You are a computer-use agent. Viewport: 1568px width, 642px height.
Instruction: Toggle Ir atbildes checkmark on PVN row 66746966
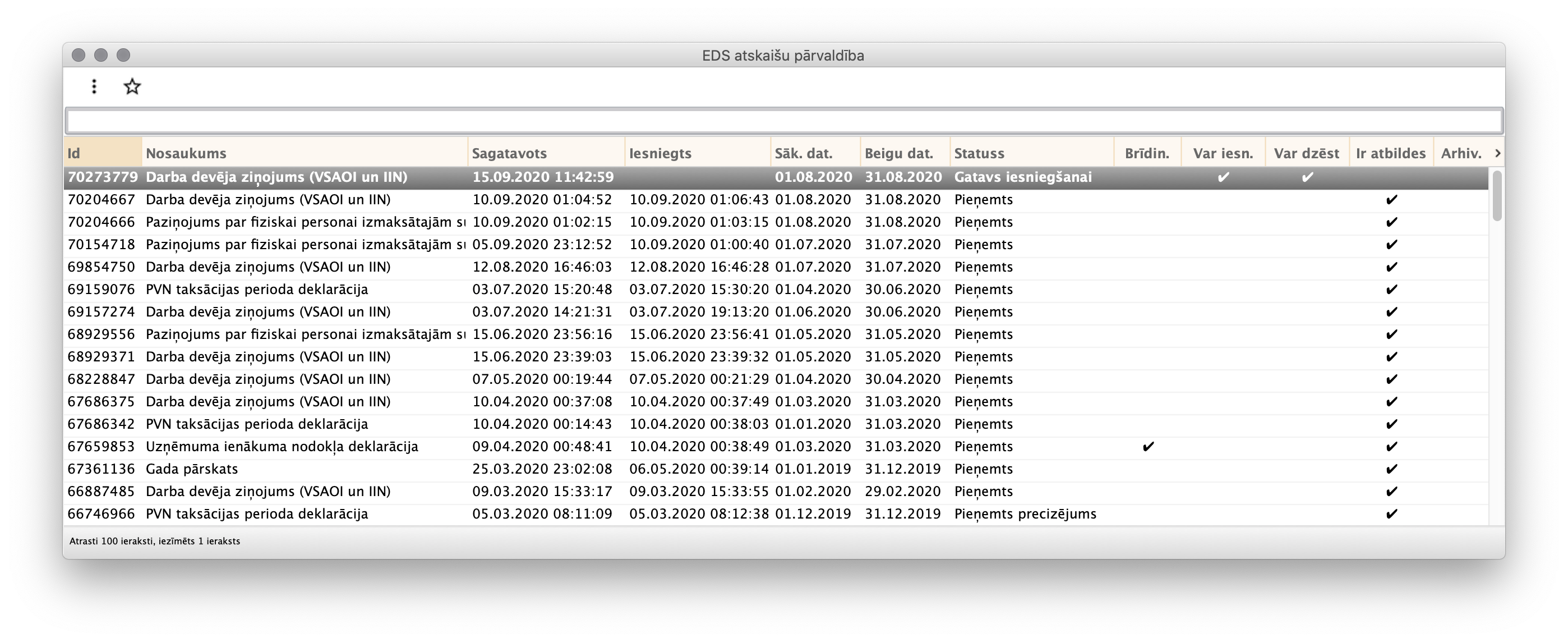(1391, 514)
